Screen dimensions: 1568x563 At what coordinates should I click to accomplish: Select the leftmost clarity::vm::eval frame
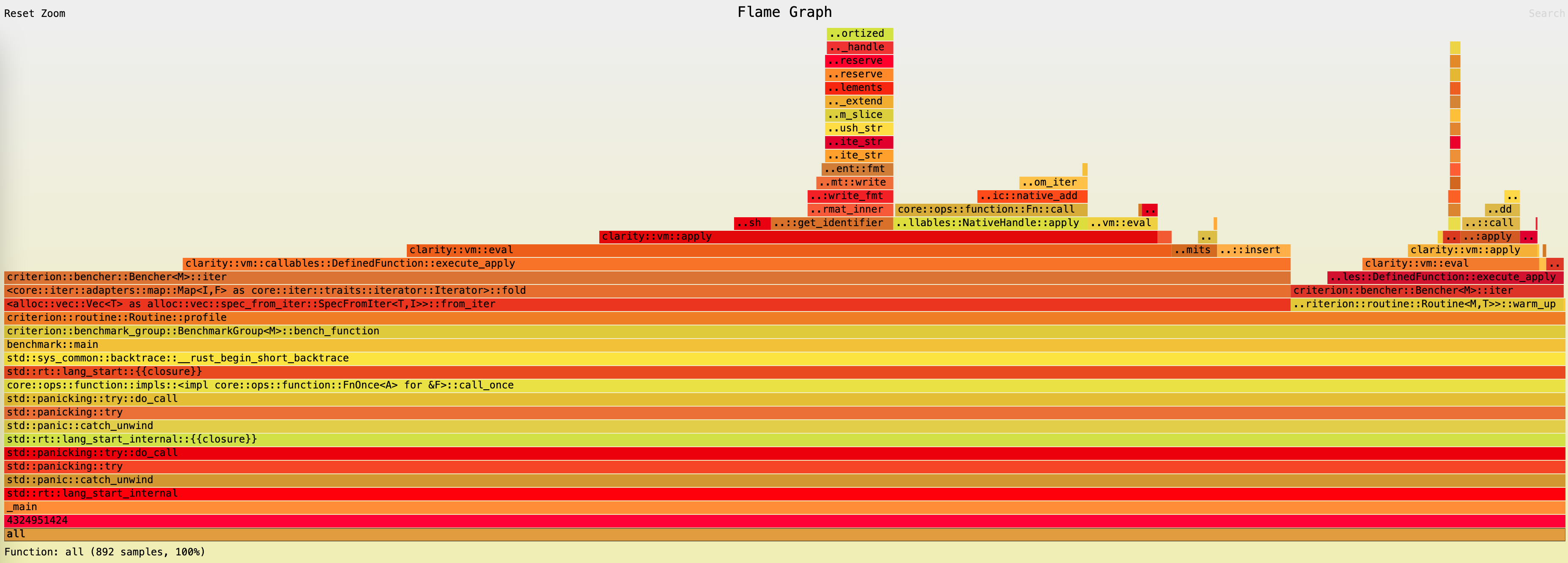(788, 250)
